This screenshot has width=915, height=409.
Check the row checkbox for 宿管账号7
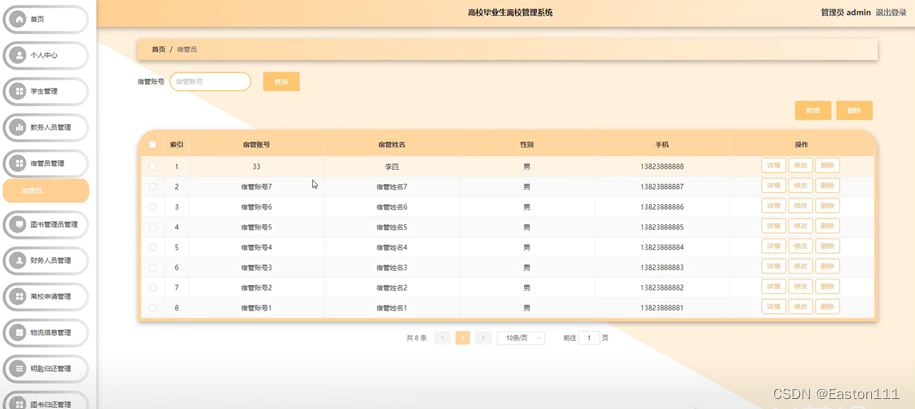click(153, 187)
